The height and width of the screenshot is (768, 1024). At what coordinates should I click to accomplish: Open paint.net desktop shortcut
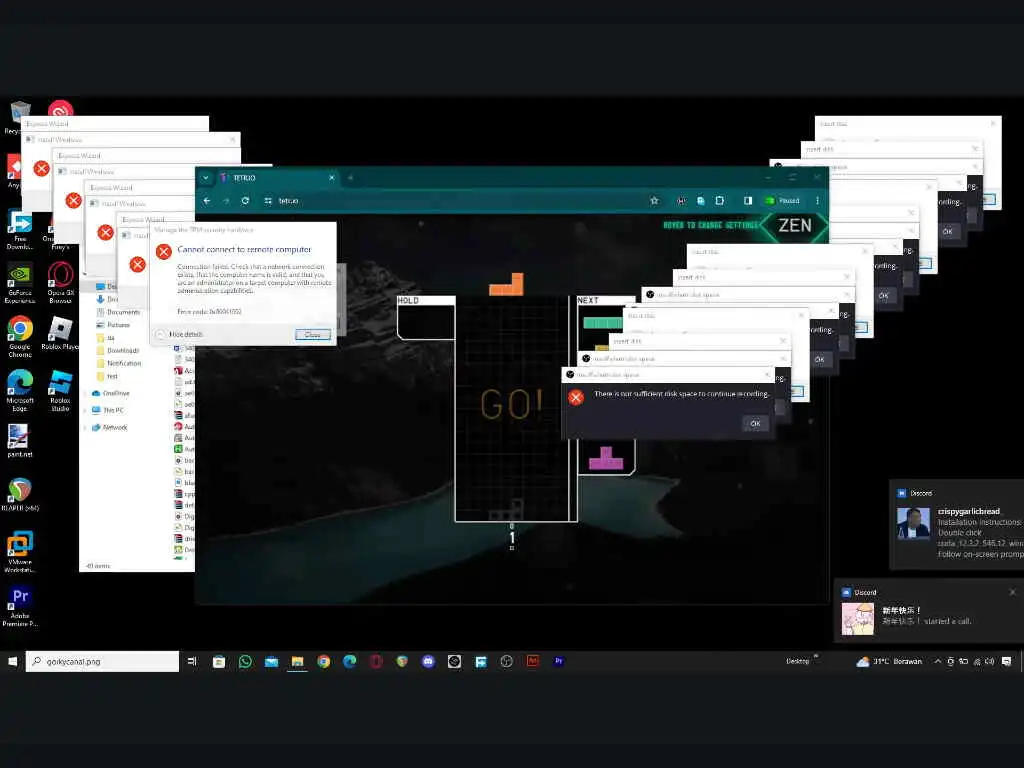tap(20, 440)
